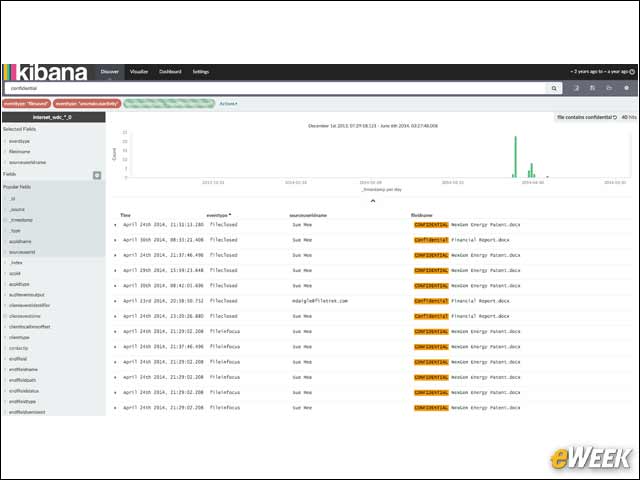Select the filenname field under Selected Fields

pyautogui.click(x=20, y=152)
